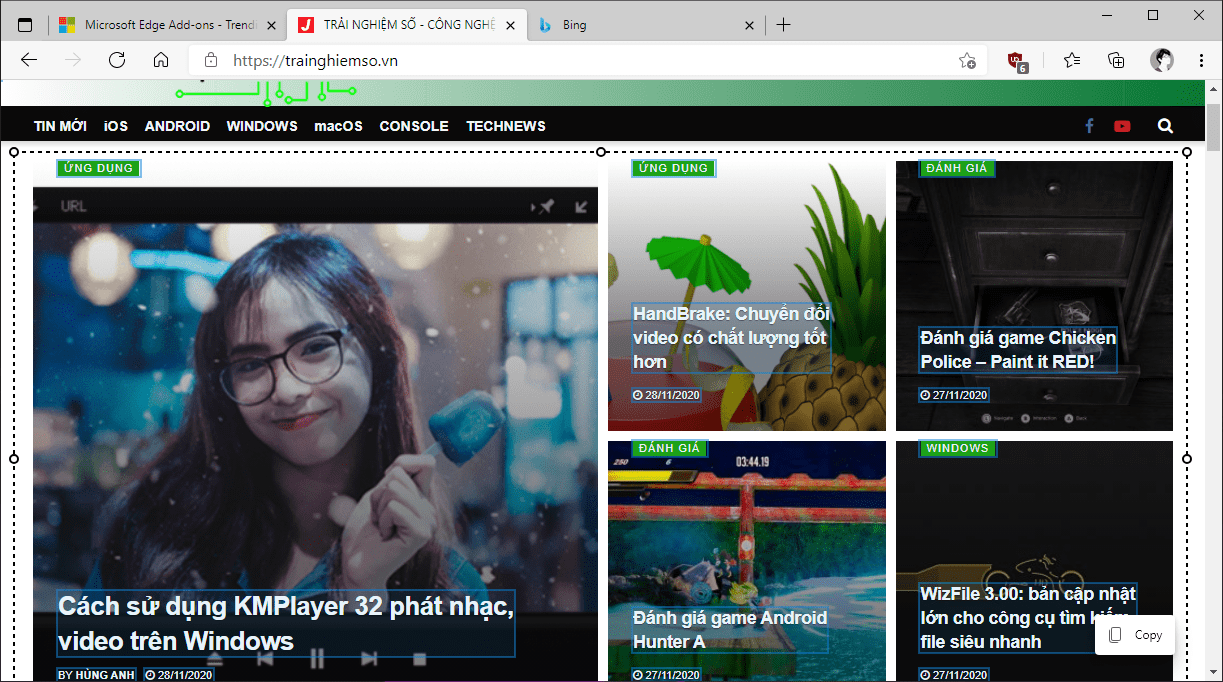Open the Favorites list star icon
The width and height of the screenshot is (1223, 682).
coord(1072,60)
